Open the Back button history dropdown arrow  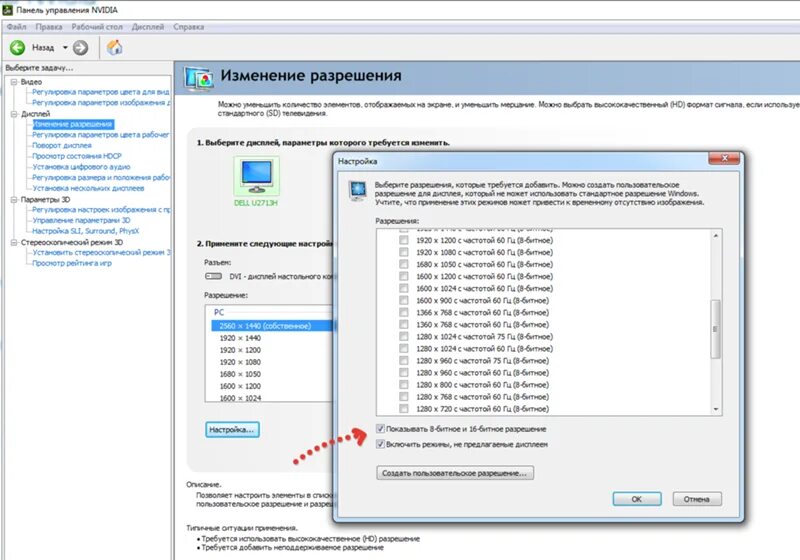[x=65, y=48]
